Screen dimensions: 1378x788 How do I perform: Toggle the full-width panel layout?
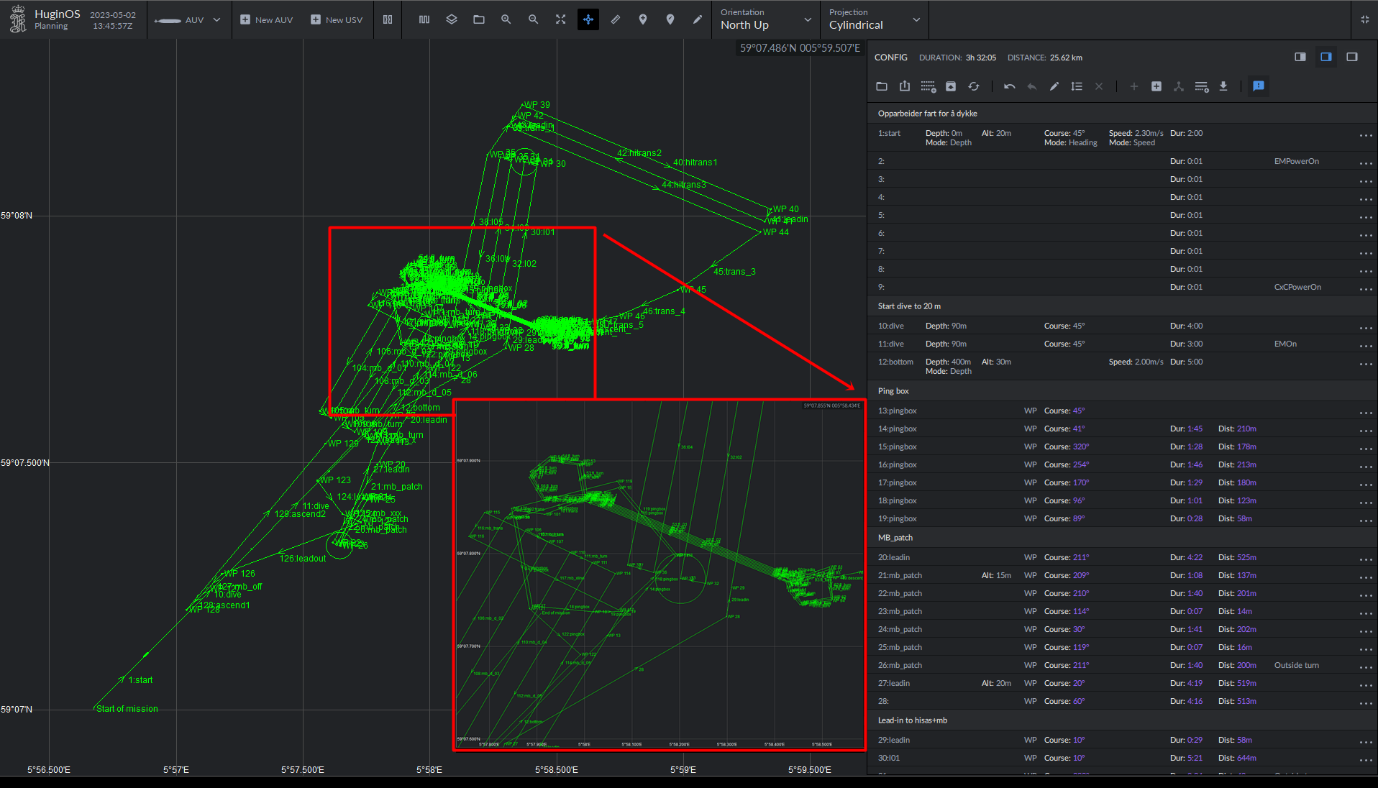click(x=1352, y=57)
